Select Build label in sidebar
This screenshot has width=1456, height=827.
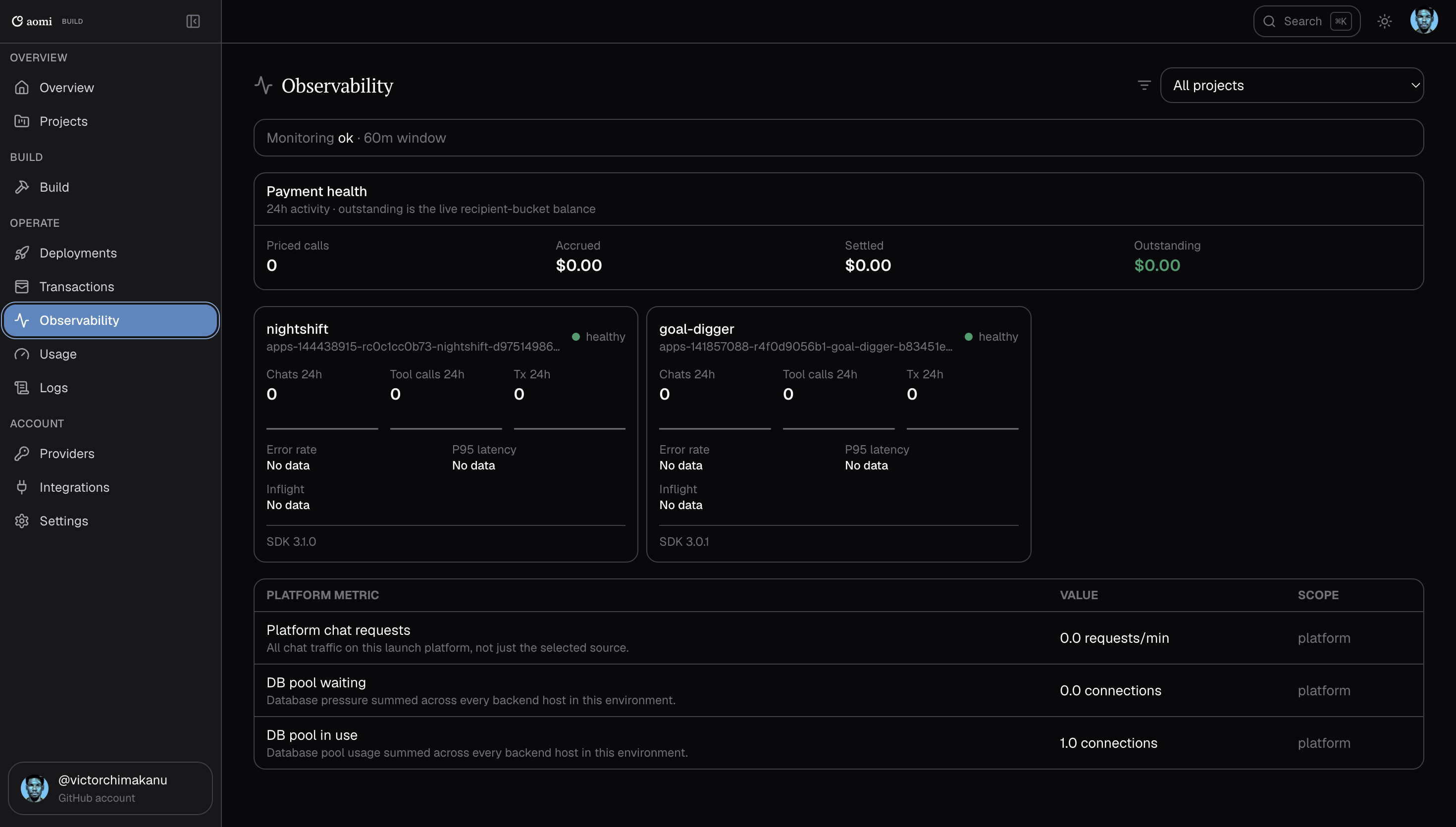[x=54, y=187]
